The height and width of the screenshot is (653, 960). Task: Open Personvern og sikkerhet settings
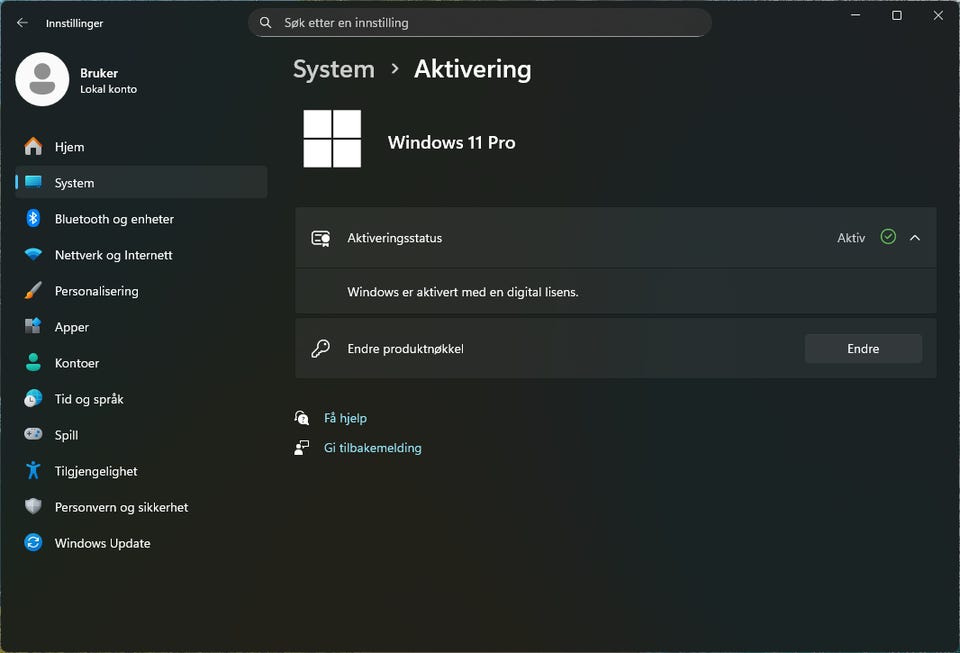coord(121,507)
